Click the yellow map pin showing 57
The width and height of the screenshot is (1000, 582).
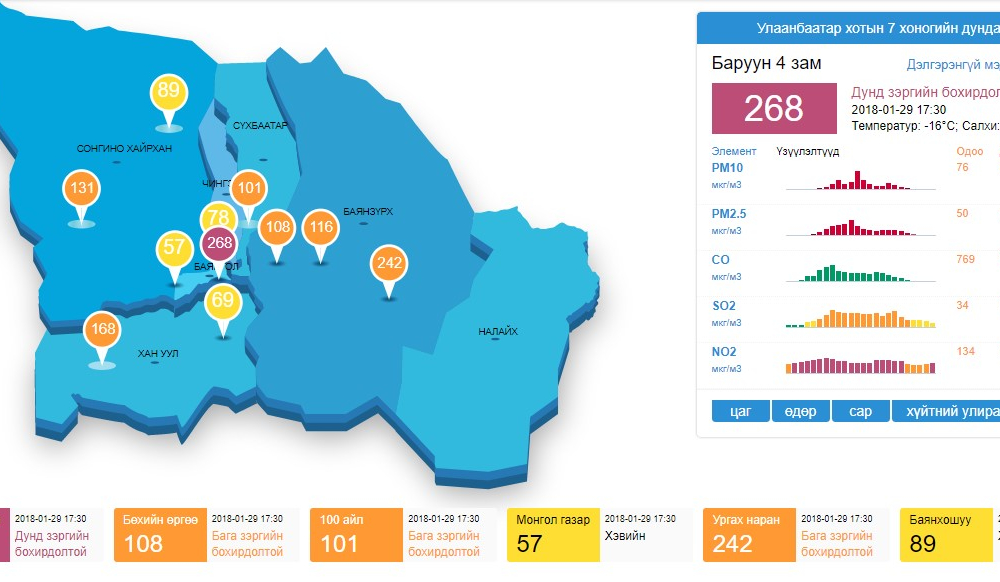[175, 249]
